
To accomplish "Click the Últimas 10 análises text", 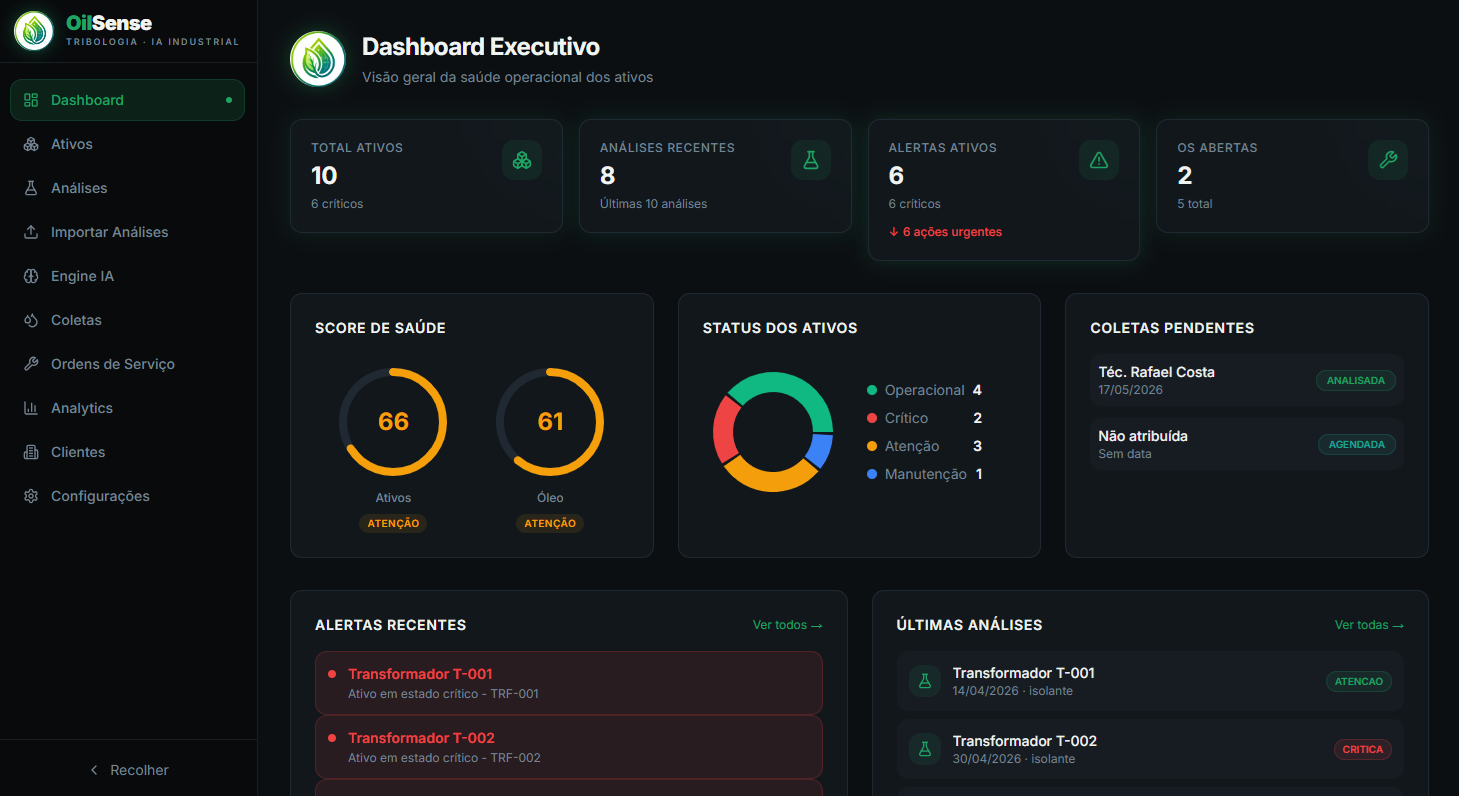I will [653, 204].
